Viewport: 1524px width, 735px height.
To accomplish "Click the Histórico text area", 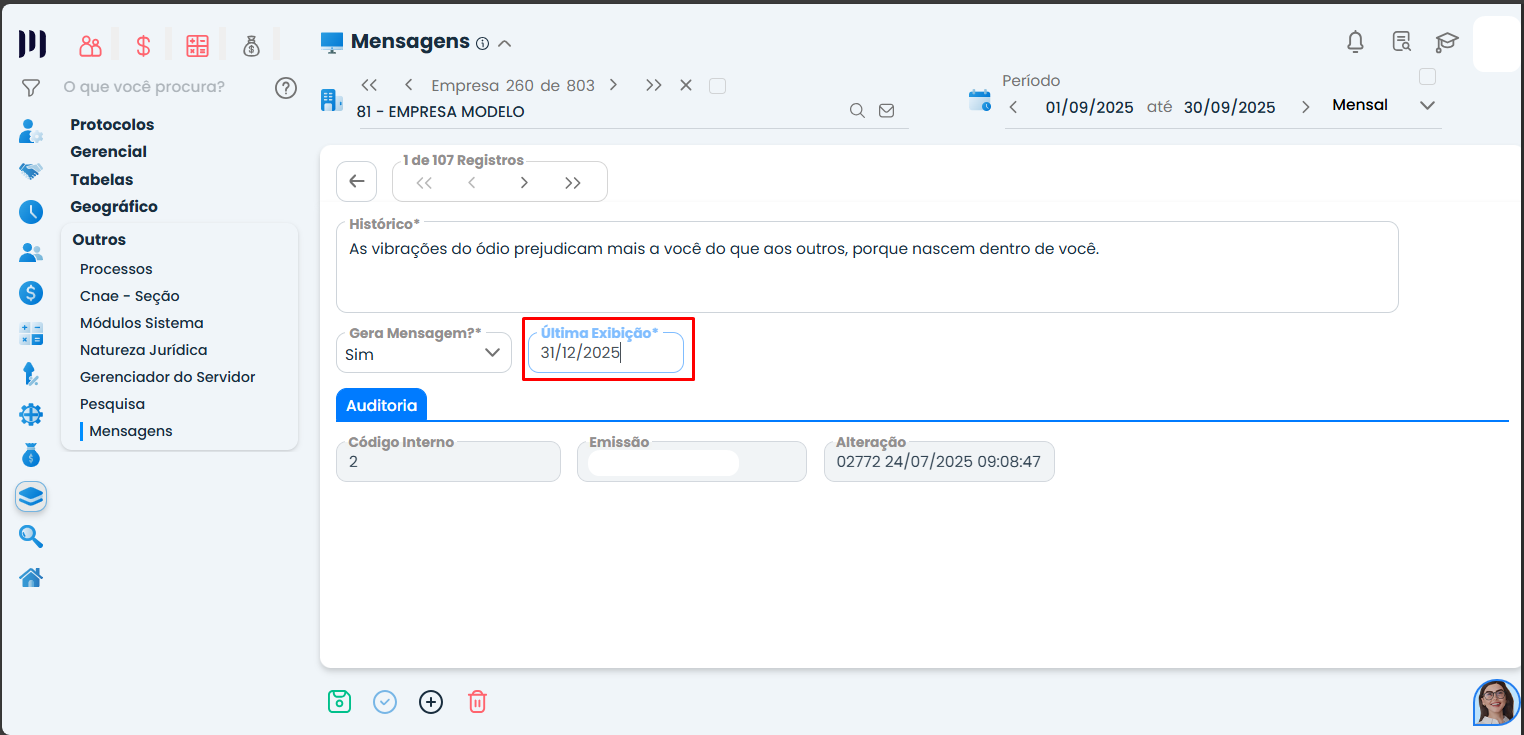I will point(867,267).
